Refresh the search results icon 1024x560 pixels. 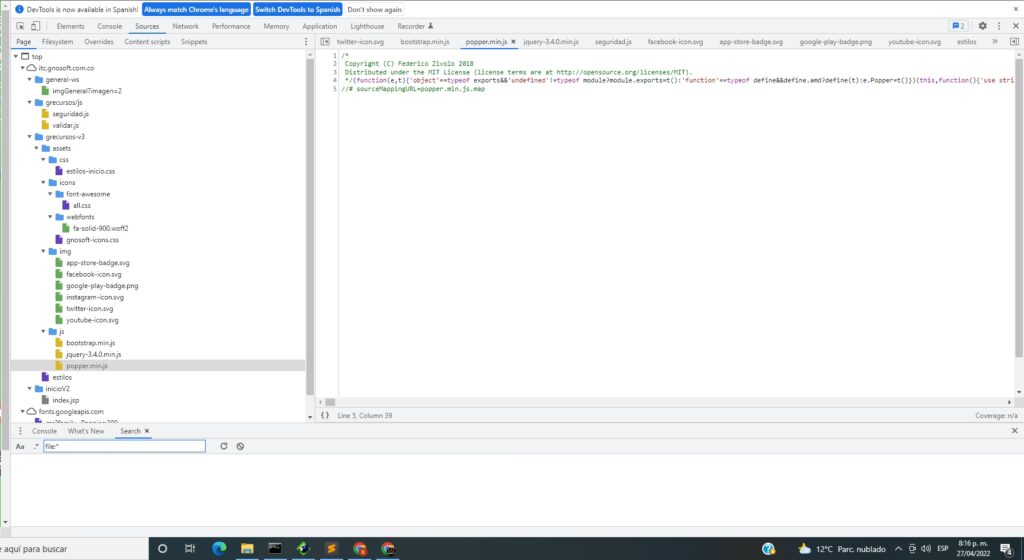(x=223, y=446)
